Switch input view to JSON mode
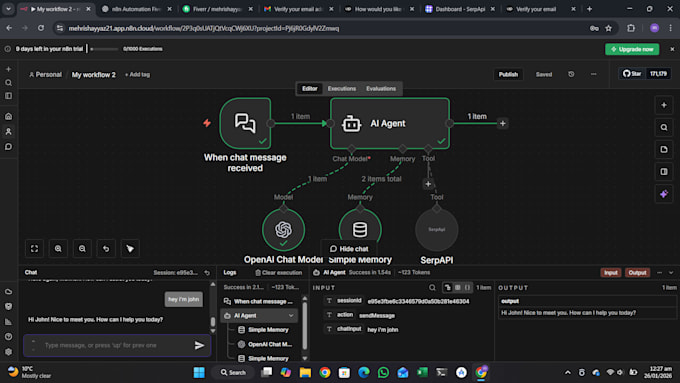The image size is (680, 383). [468, 287]
